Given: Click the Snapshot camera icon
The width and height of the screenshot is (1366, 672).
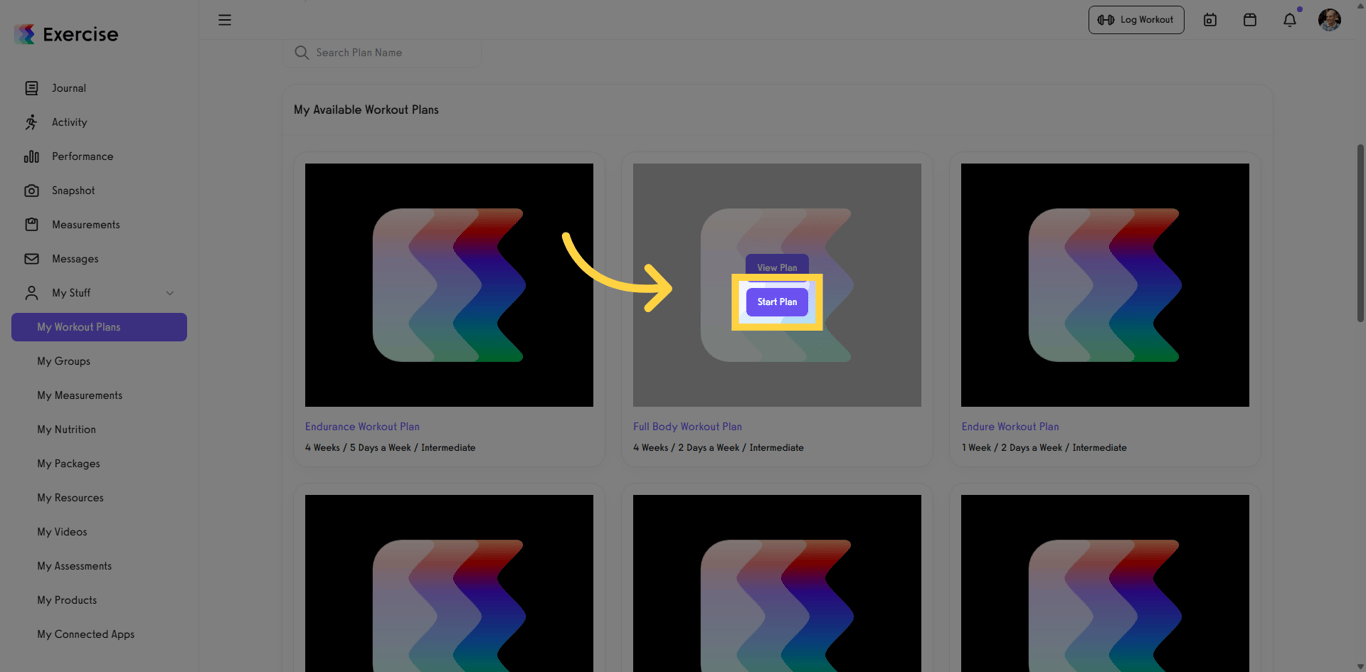Looking at the screenshot, I should point(32,190).
